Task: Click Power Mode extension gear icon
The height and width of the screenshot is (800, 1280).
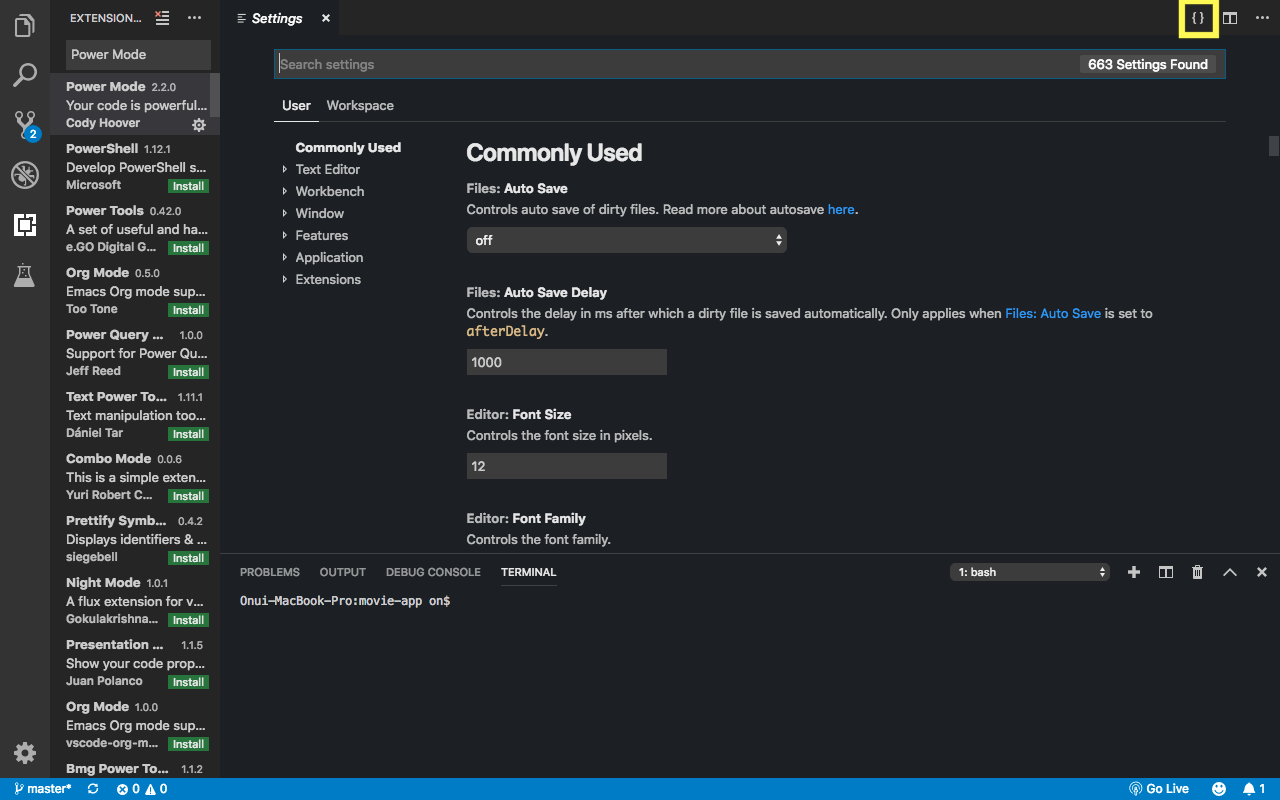Action: [x=199, y=125]
